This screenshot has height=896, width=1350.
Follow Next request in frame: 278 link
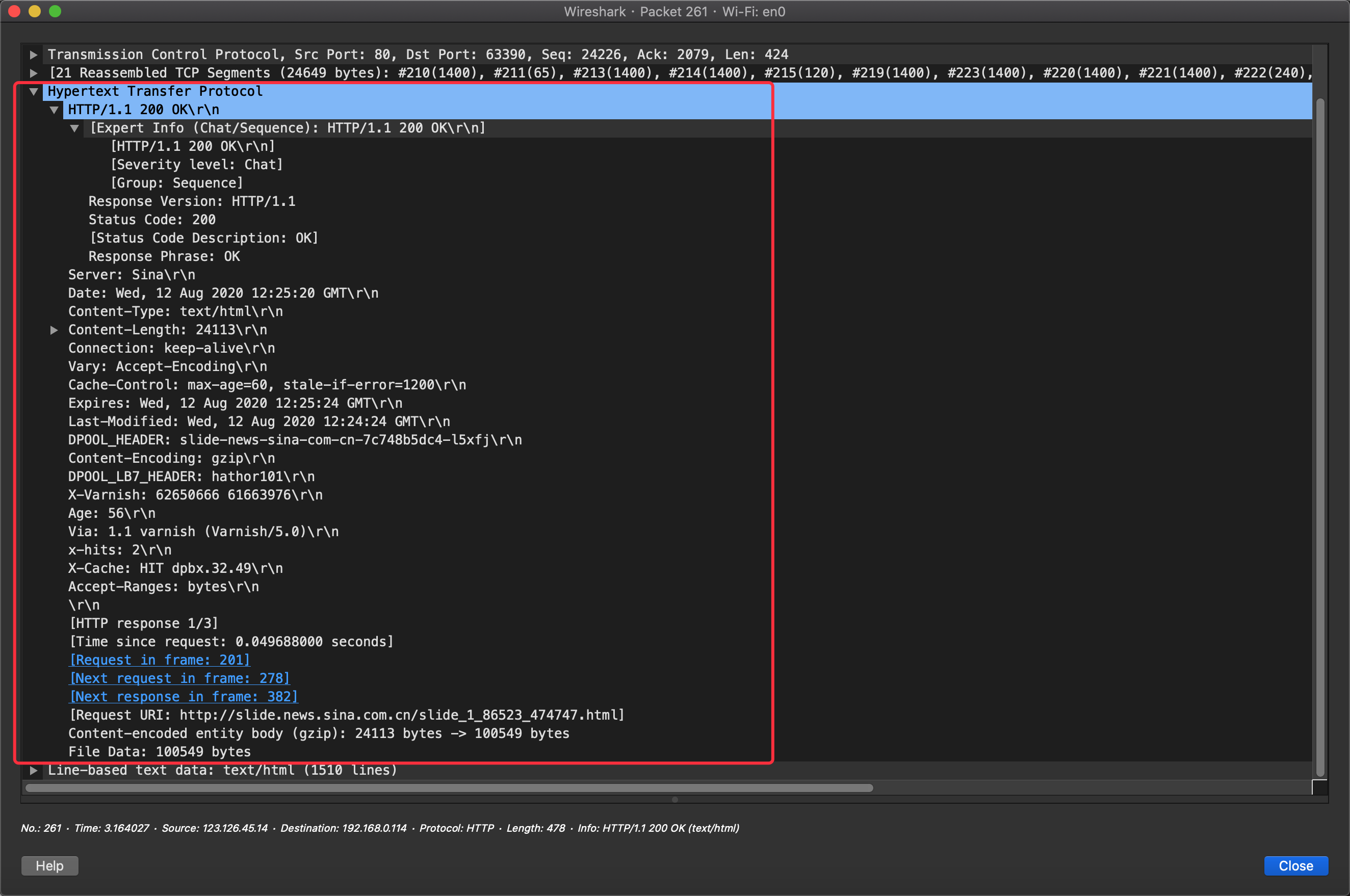click(179, 678)
